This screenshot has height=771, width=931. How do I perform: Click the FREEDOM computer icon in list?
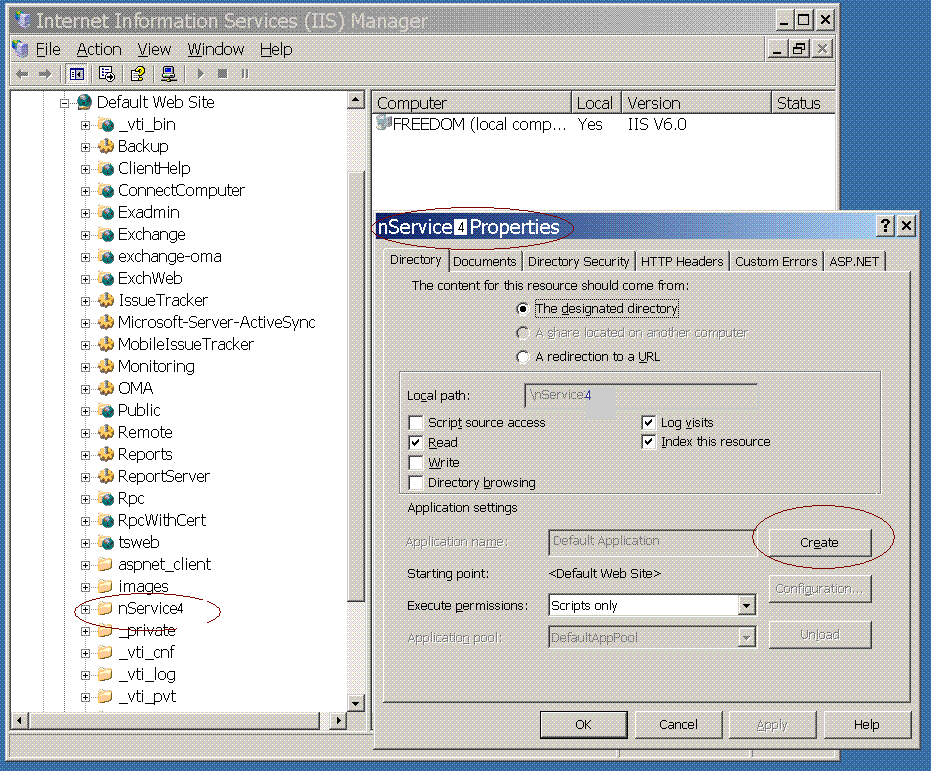384,123
